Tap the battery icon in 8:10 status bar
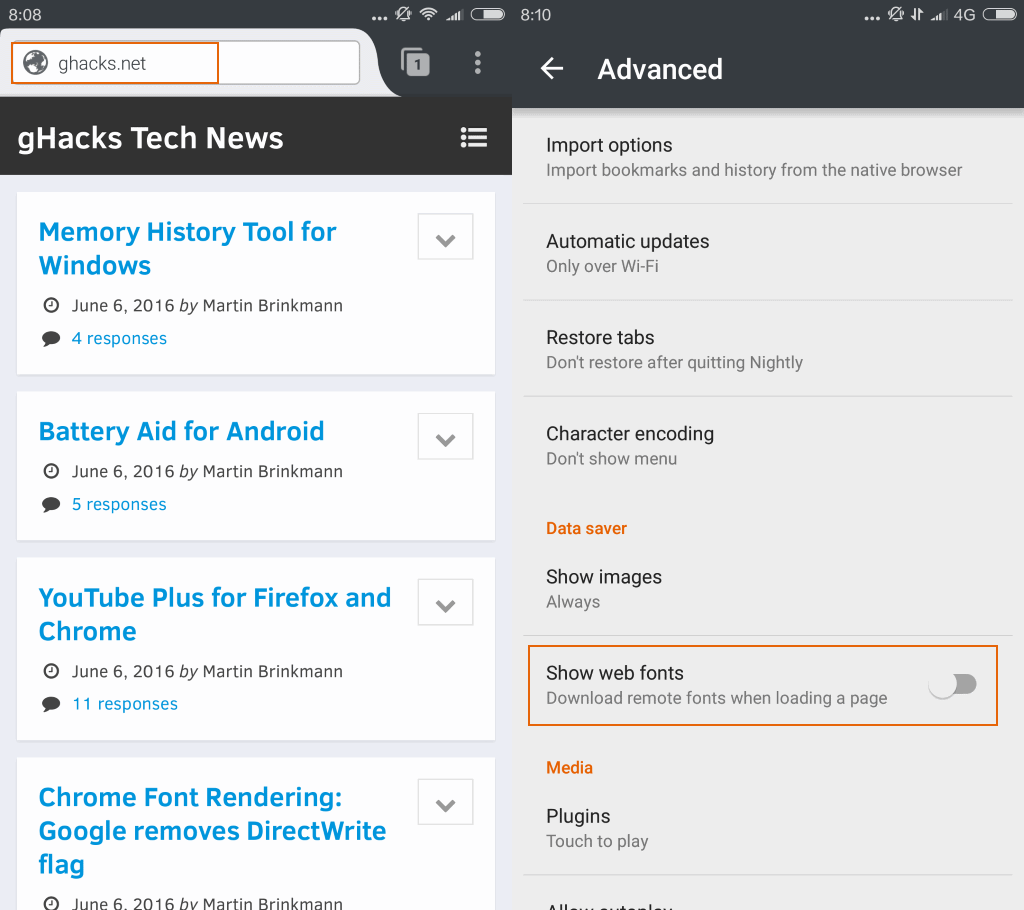 (x=999, y=14)
